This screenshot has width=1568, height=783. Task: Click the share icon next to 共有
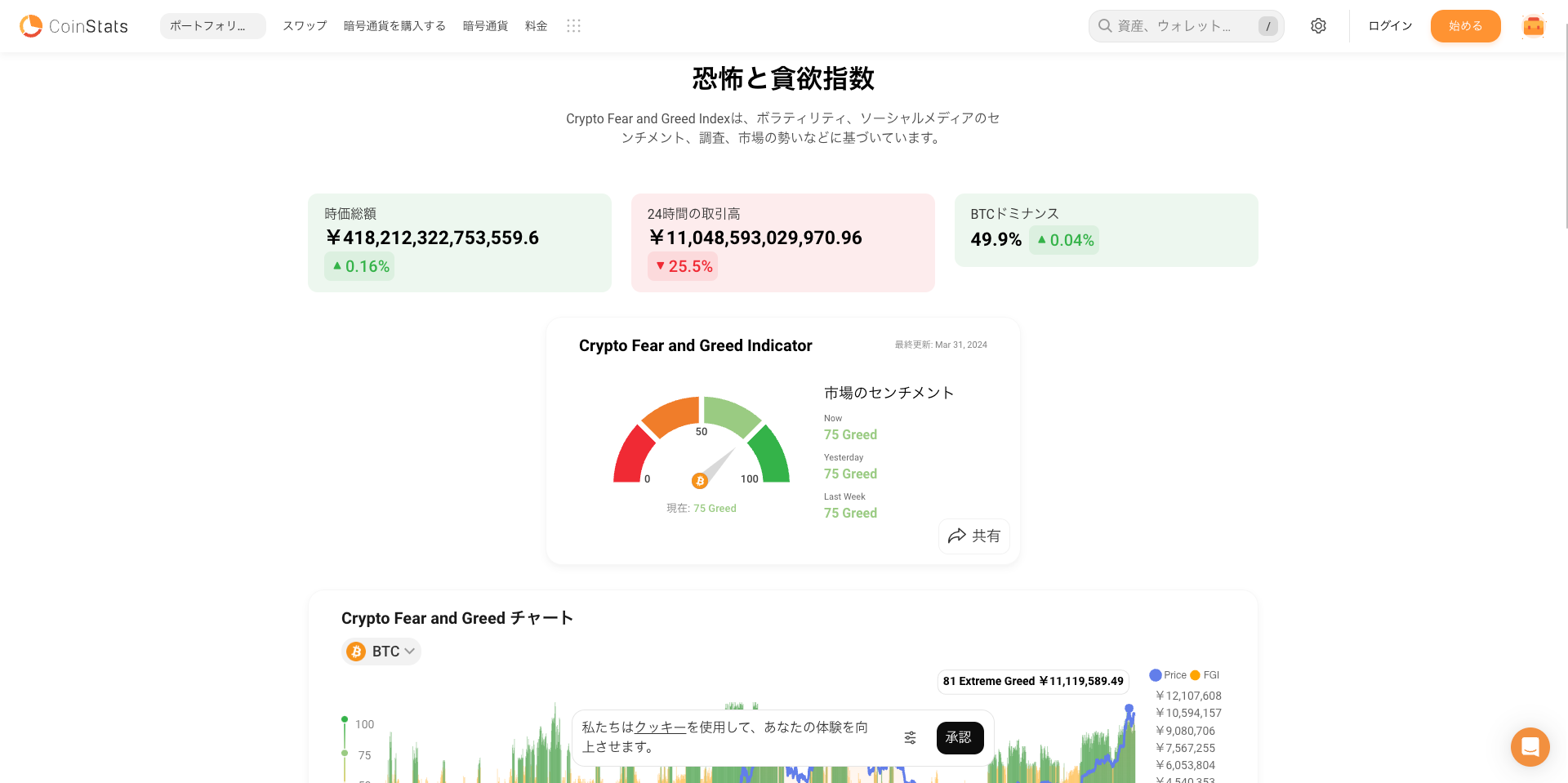[957, 536]
